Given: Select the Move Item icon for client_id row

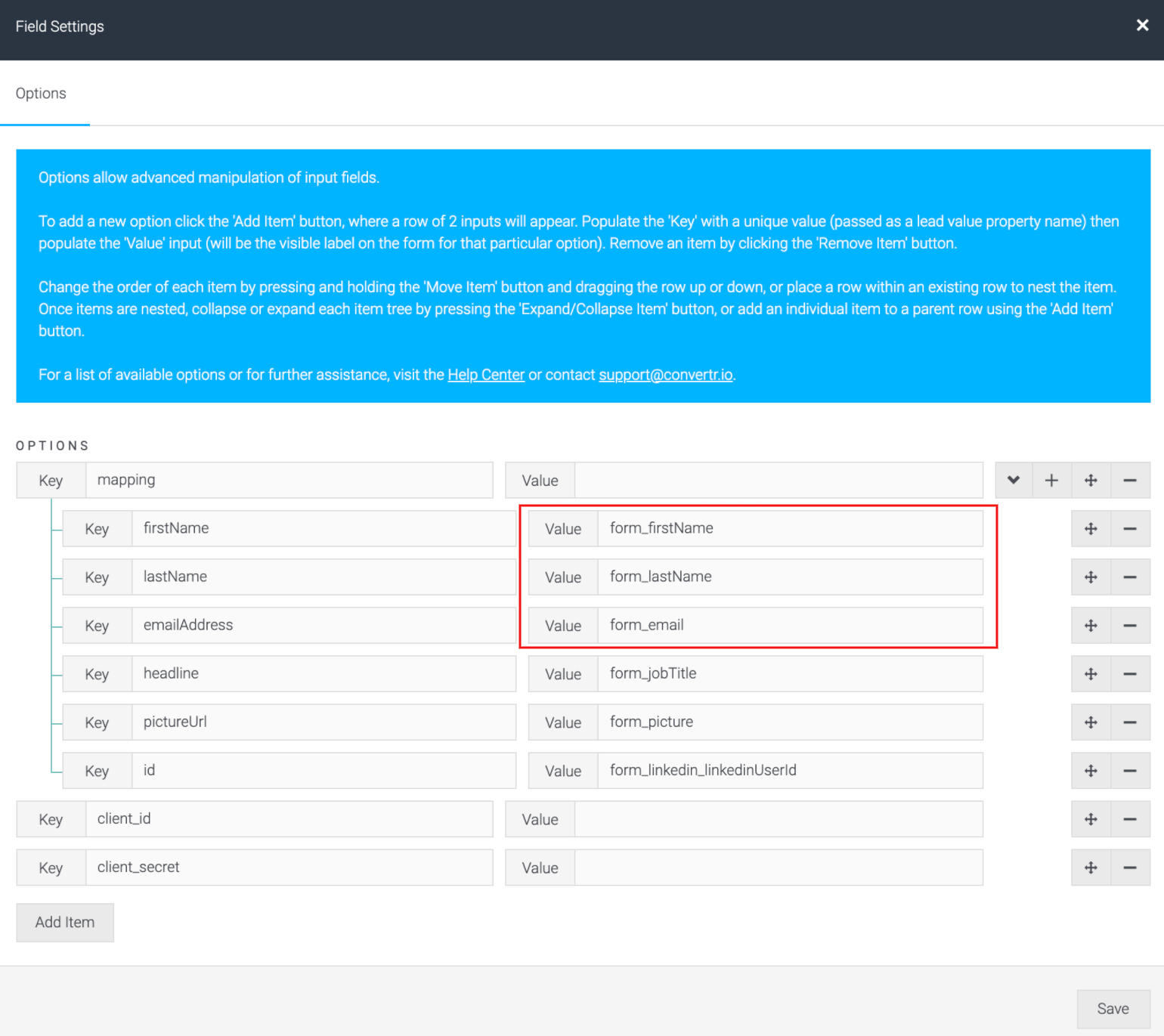Looking at the screenshot, I should coord(1091,819).
